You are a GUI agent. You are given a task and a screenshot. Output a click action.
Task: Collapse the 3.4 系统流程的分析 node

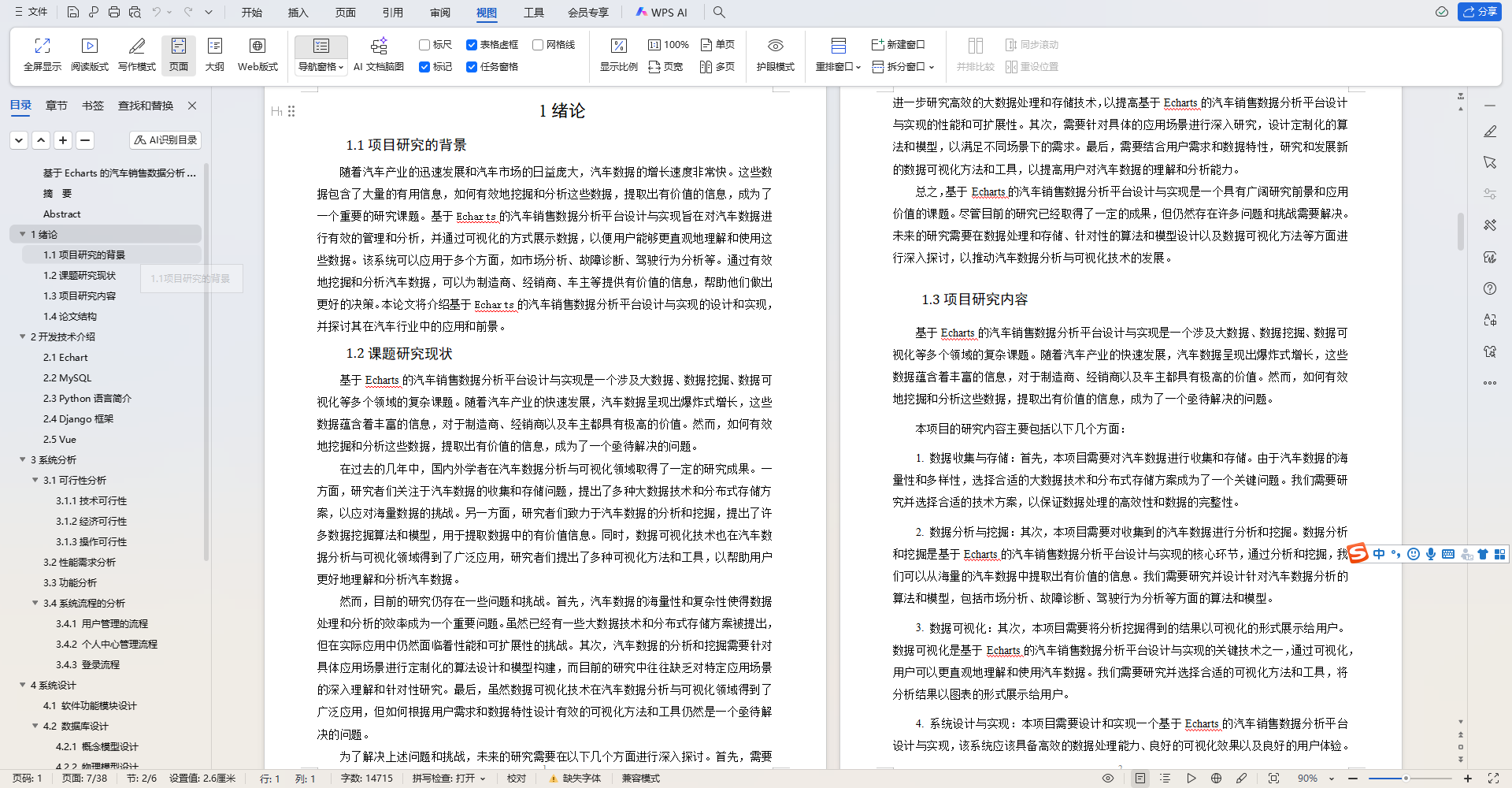[35, 603]
